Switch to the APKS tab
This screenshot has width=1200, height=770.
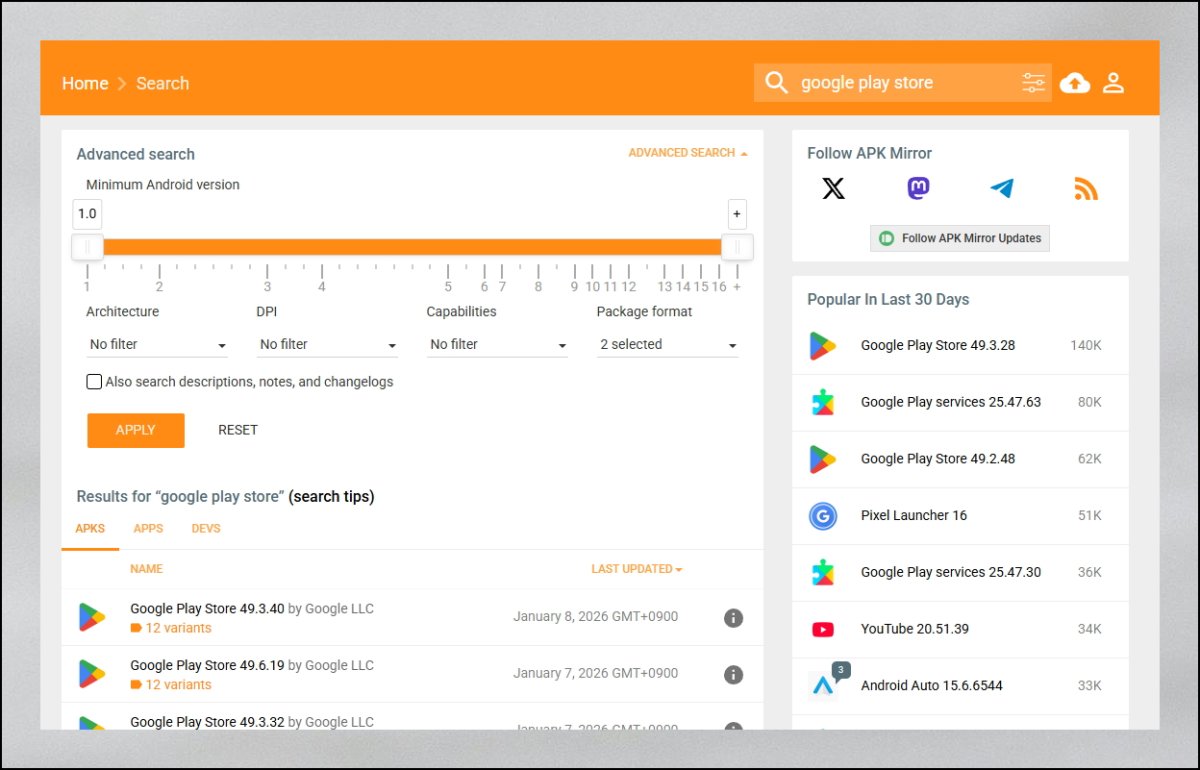(x=90, y=528)
